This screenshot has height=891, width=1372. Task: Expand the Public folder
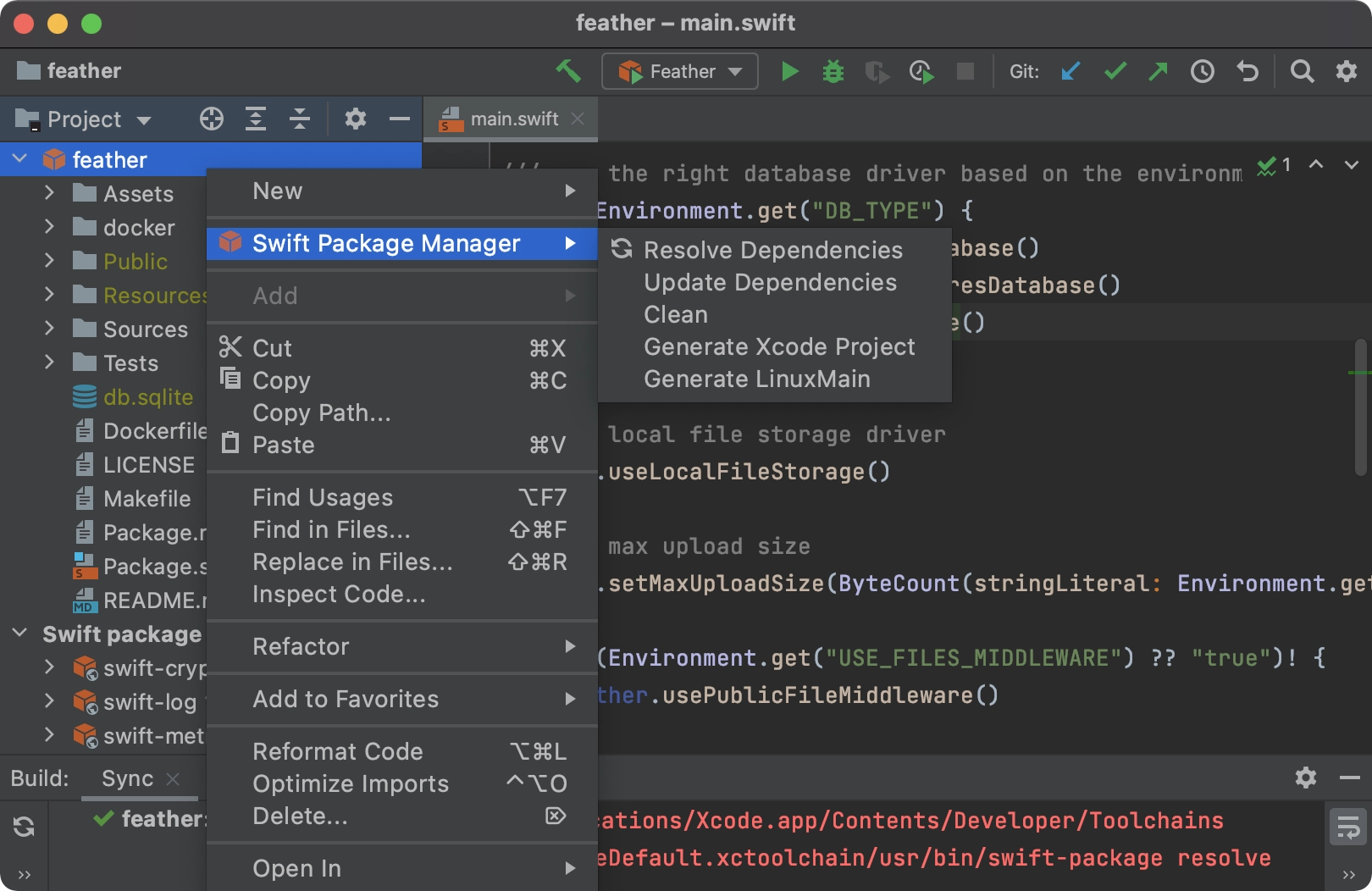click(49, 261)
